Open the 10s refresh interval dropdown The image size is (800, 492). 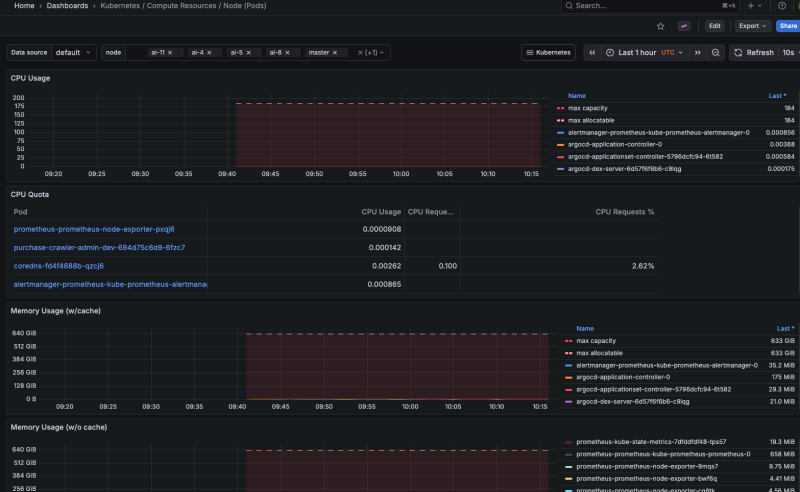coord(789,52)
